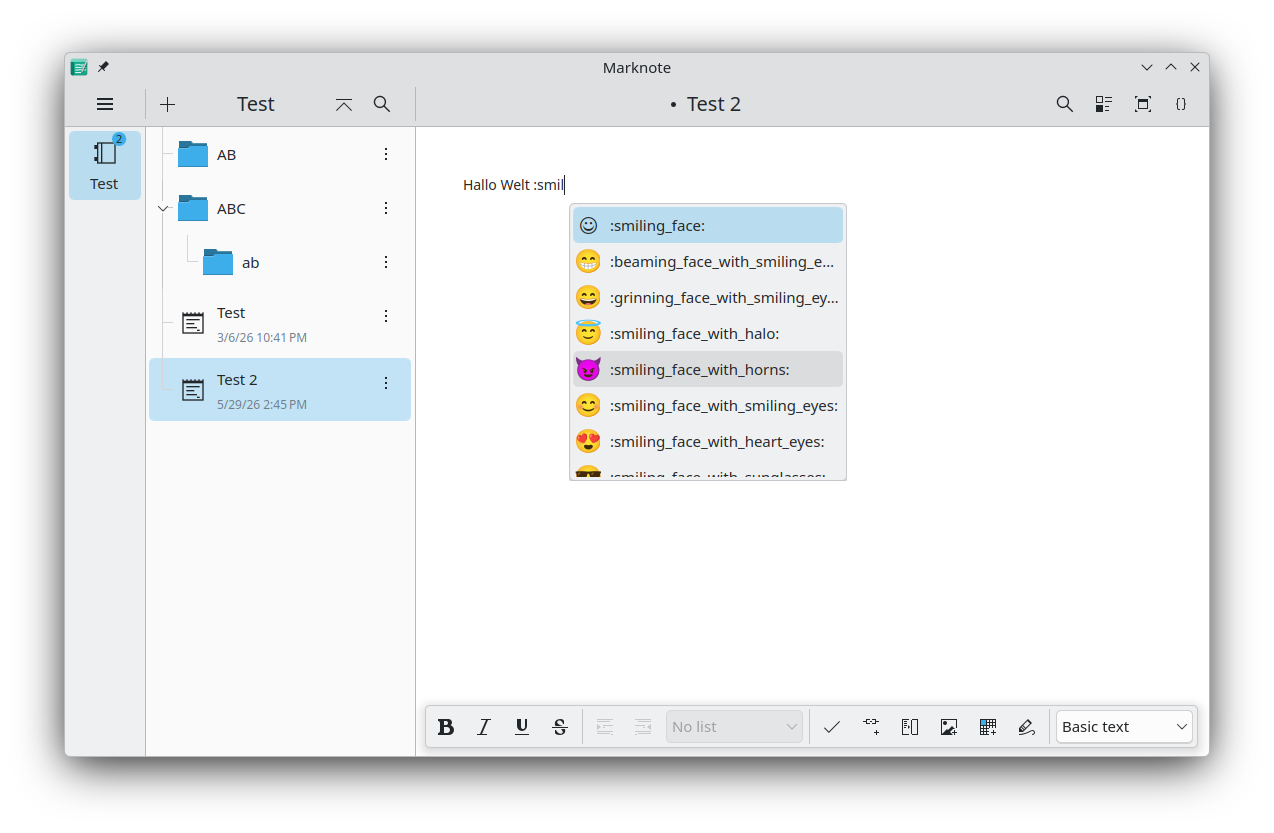Toggle bold formatting in the toolbar
Viewport: 1274px width, 833px height.
446,727
